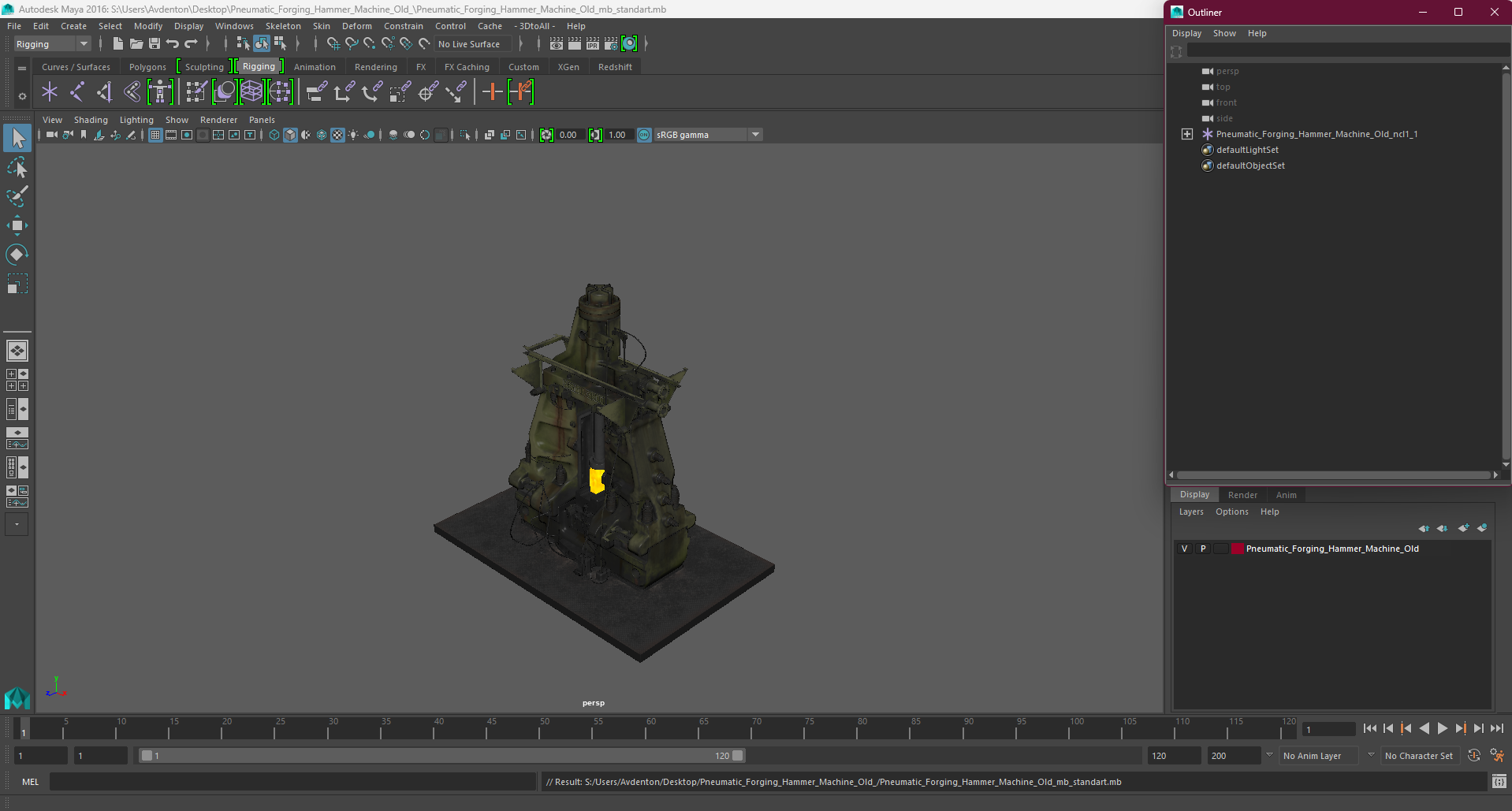Open the Deform menu
The width and height of the screenshot is (1512, 811).
coord(356,26)
